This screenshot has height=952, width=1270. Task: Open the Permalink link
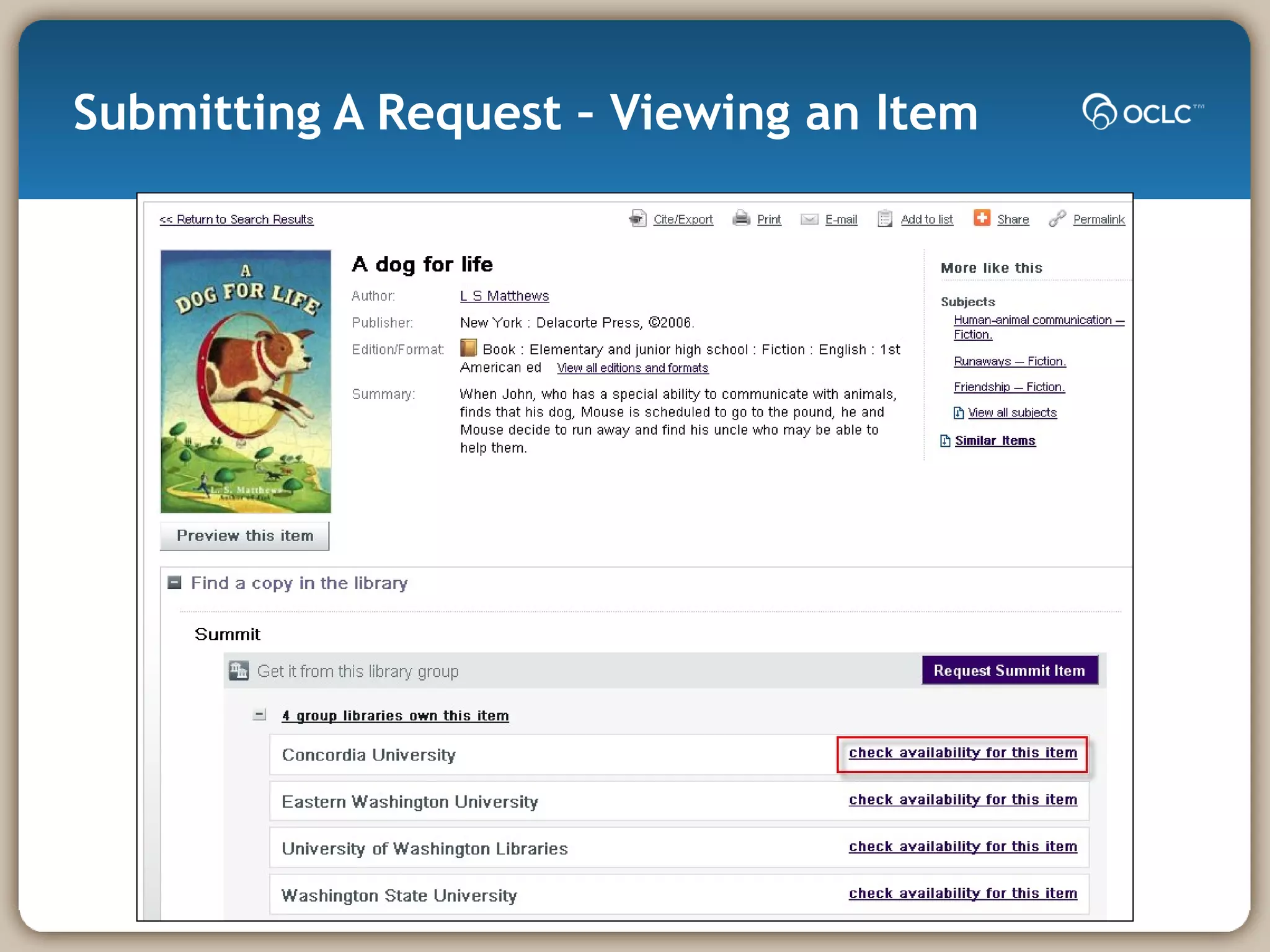[1099, 219]
